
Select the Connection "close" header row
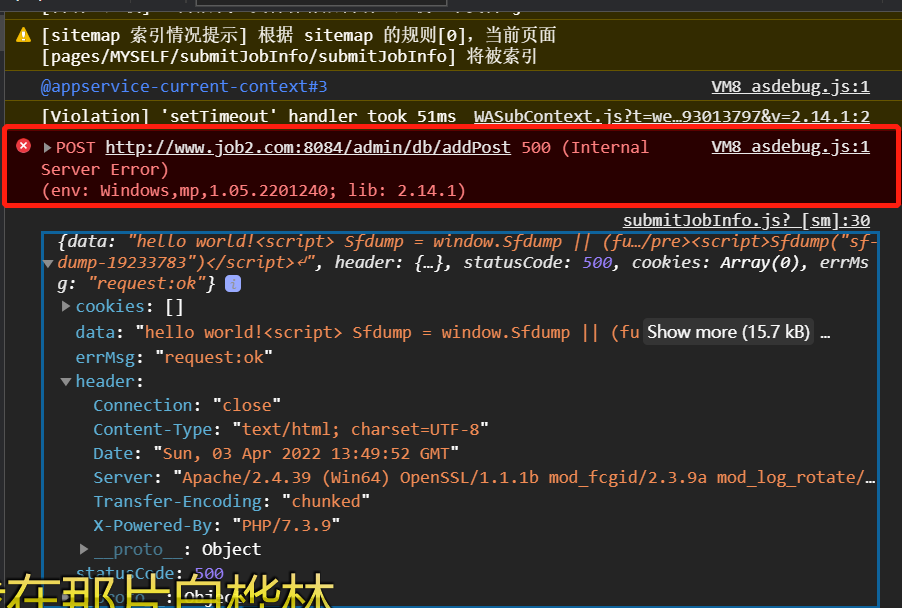(187, 406)
